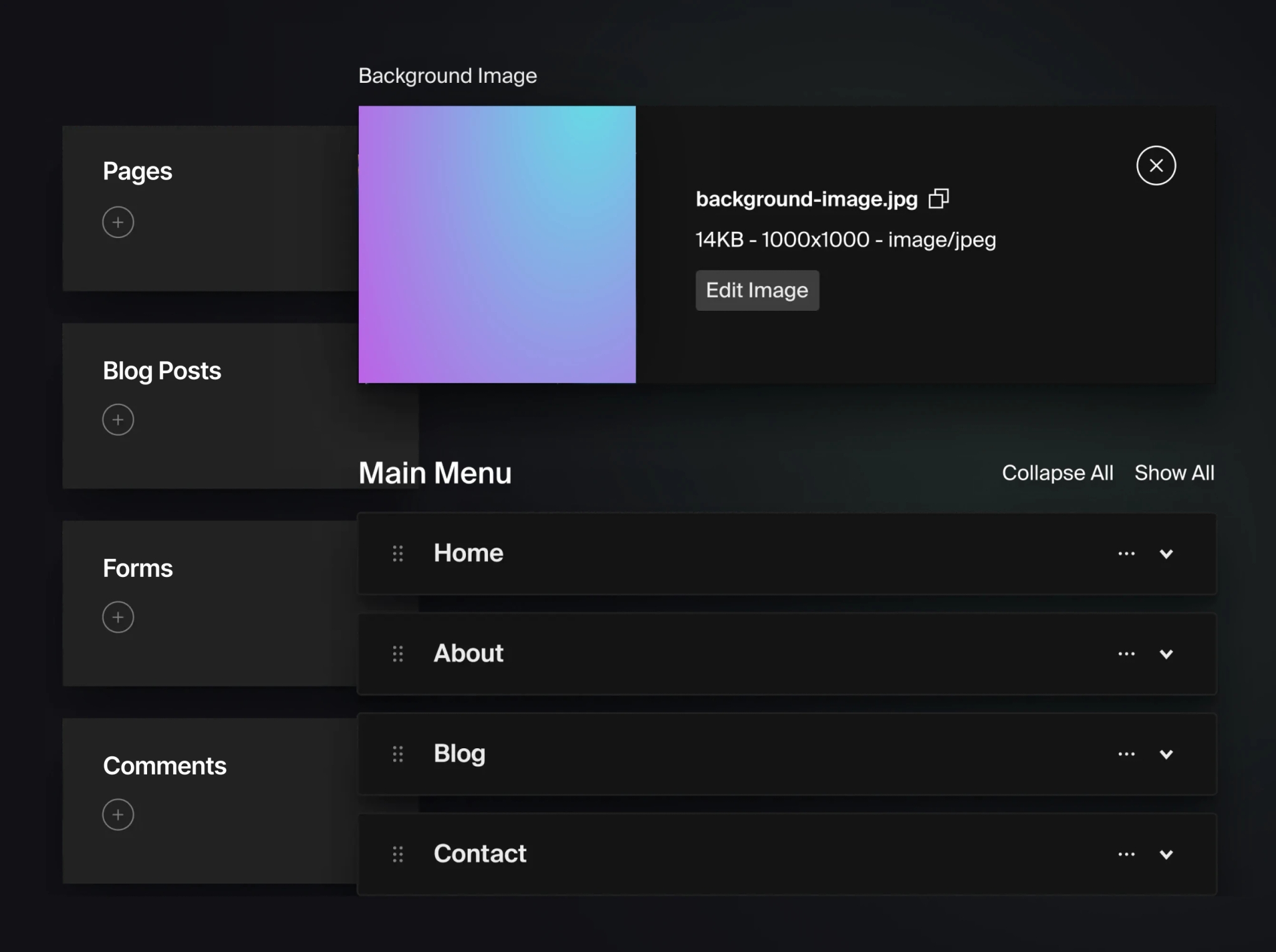Select the Contact menu item row
The height and width of the screenshot is (952, 1276).
coord(787,854)
